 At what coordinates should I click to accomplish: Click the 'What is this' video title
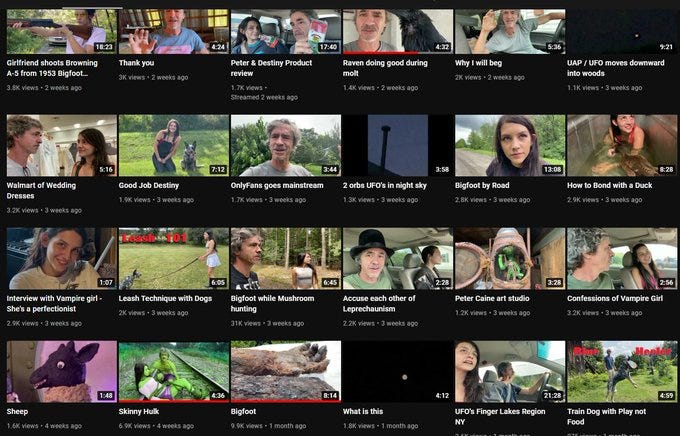[x=363, y=411]
